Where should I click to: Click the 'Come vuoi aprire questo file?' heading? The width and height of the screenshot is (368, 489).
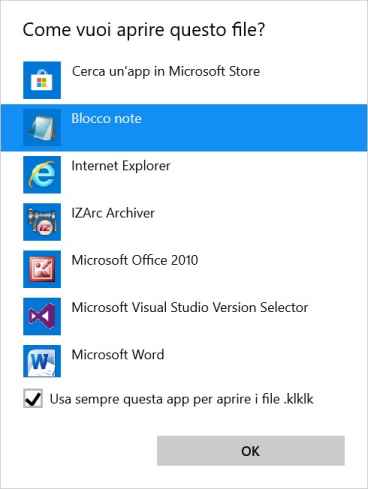pos(144,30)
